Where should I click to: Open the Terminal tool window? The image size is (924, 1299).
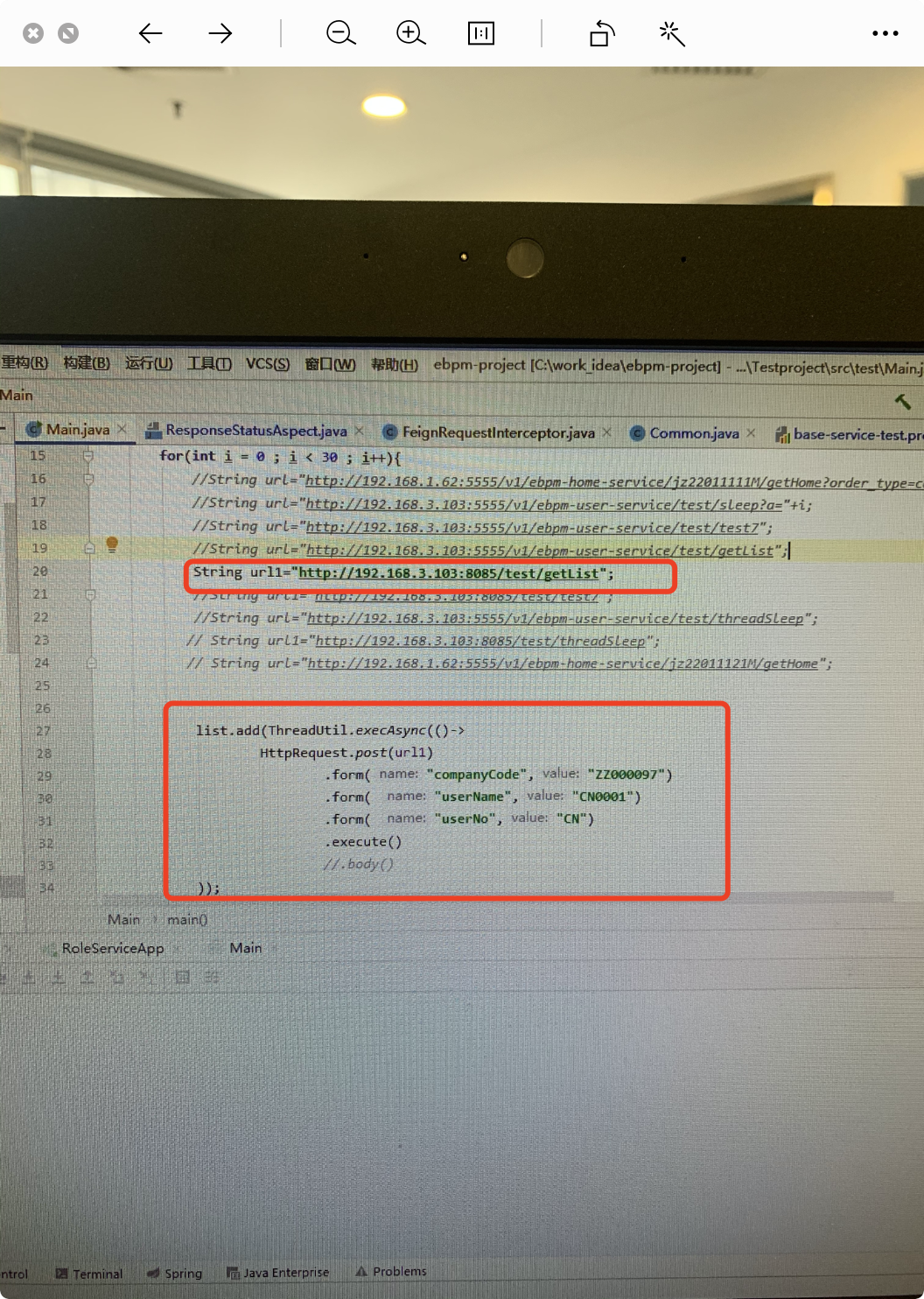[x=89, y=1274]
